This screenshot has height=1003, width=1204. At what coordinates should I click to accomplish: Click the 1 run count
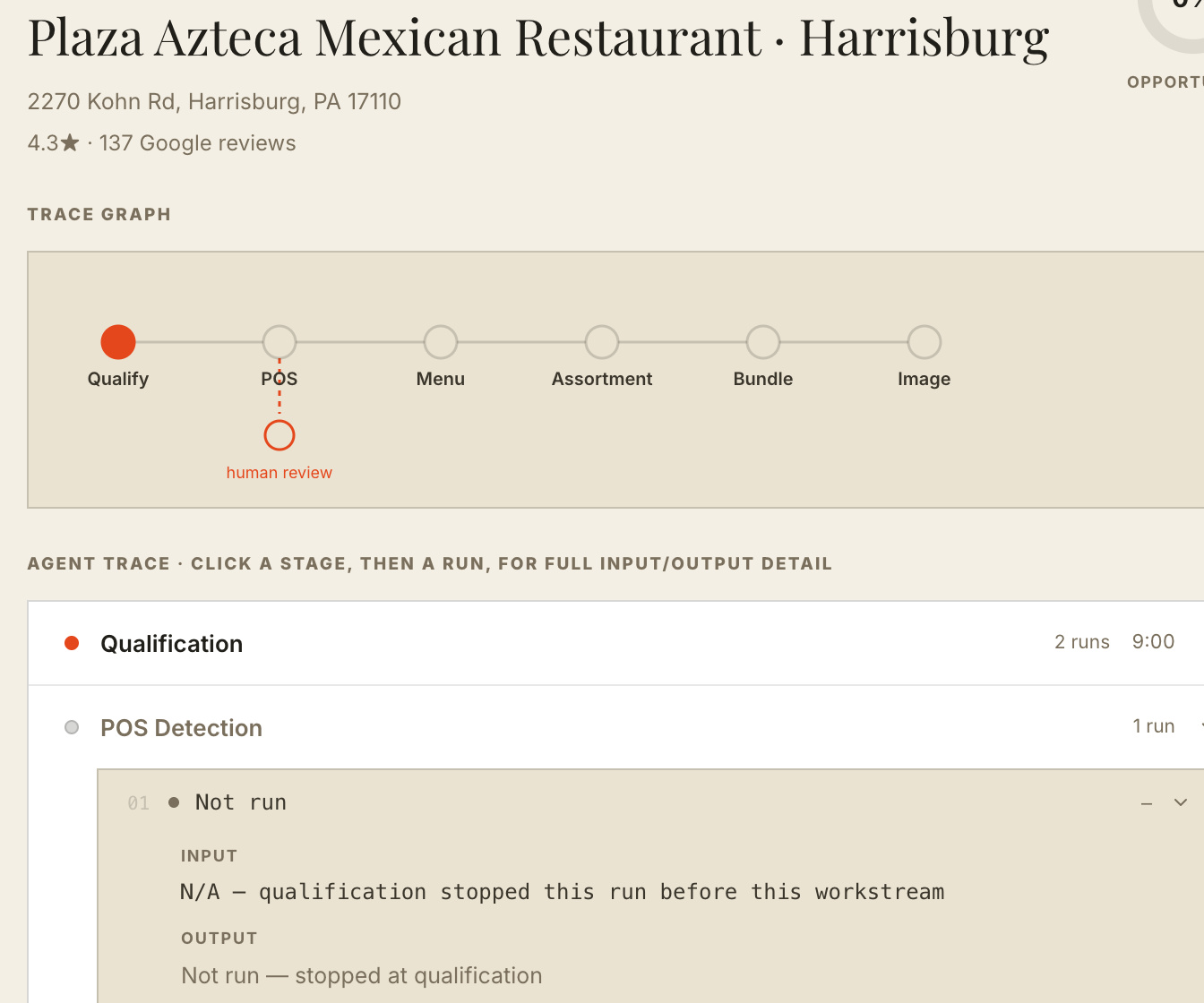(x=1154, y=726)
